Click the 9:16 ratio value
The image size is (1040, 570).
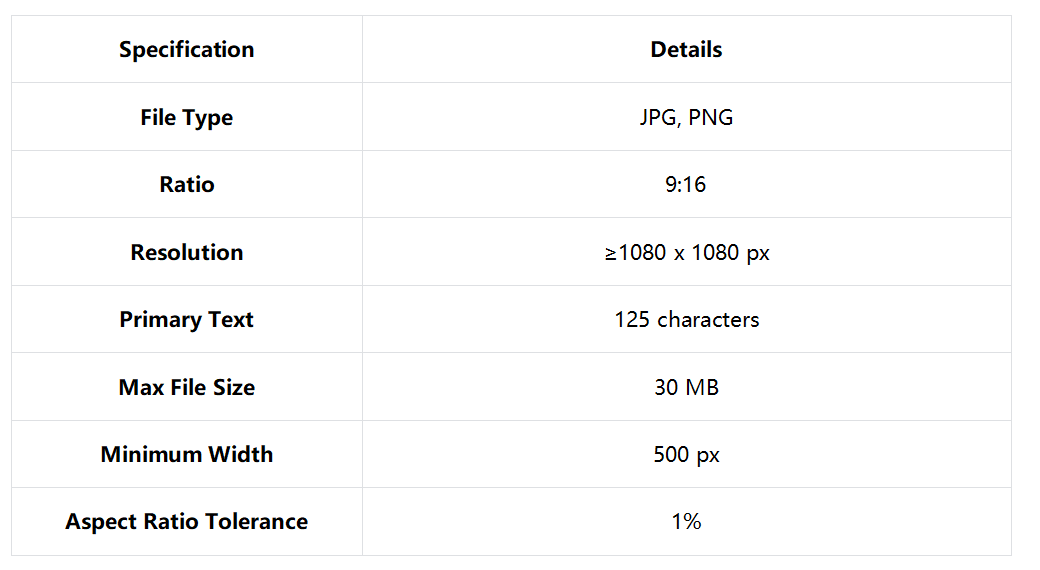(686, 185)
